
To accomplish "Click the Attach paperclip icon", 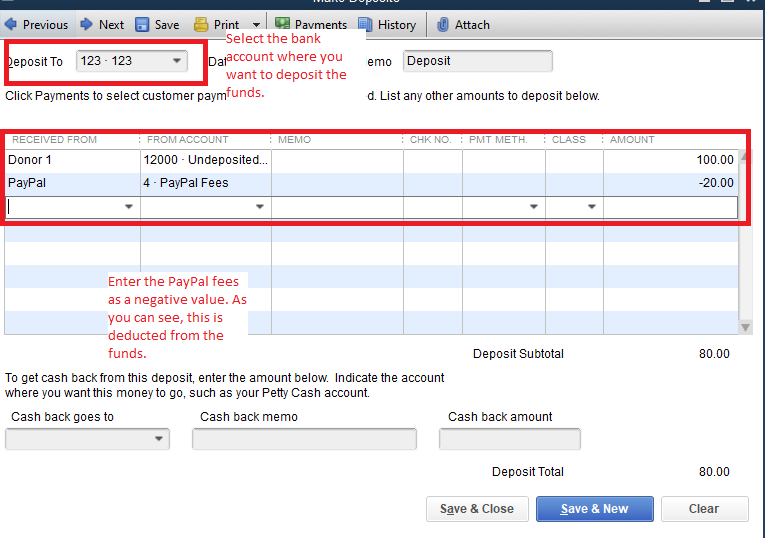I will pyautogui.click(x=443, y=24).
